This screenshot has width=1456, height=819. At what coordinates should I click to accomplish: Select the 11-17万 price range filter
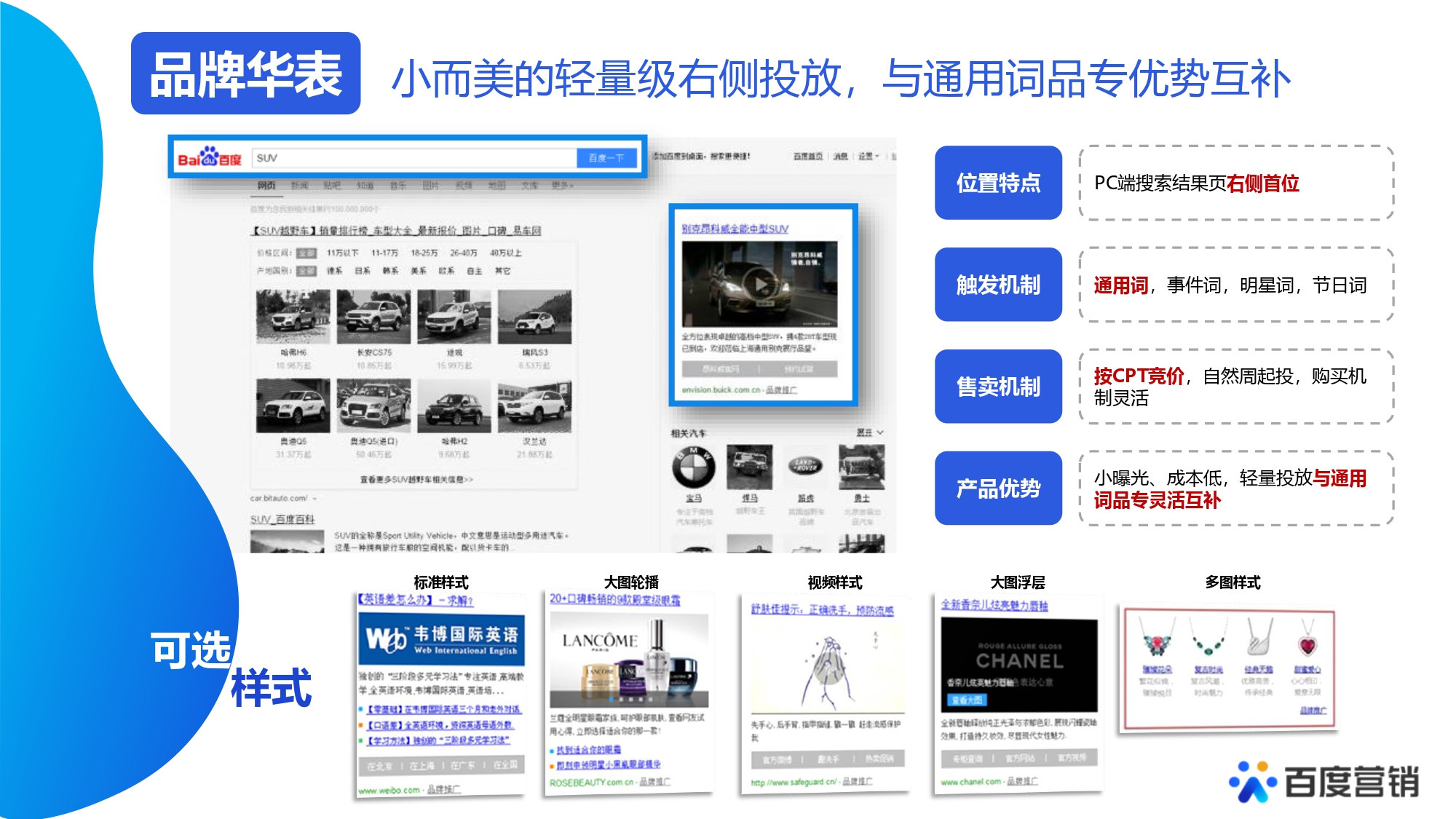[384, 253]
